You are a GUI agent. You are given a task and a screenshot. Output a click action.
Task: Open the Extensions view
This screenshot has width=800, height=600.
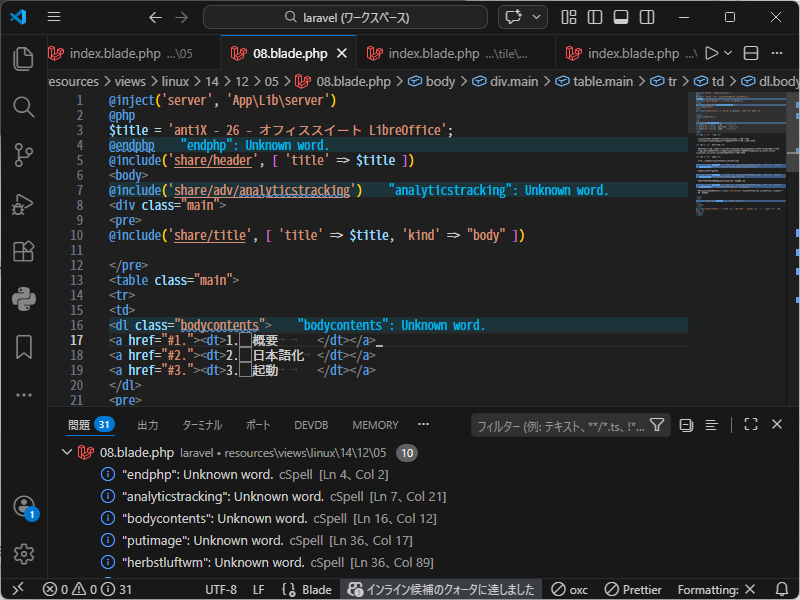click(x=23, y=251)
